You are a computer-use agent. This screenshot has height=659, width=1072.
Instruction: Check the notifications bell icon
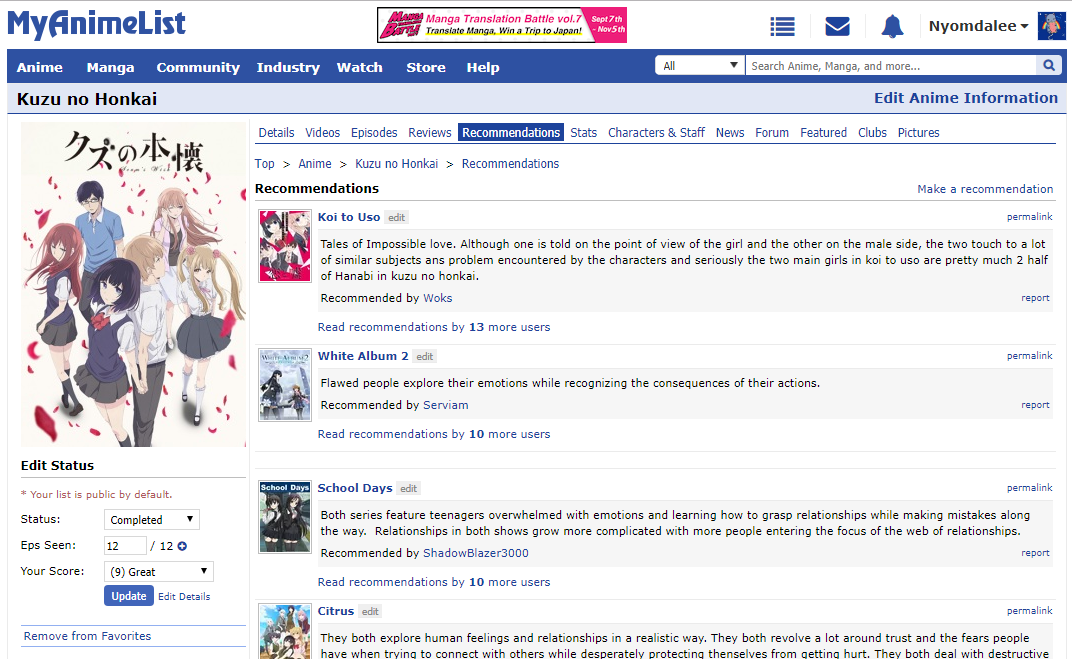click(892, 27)
